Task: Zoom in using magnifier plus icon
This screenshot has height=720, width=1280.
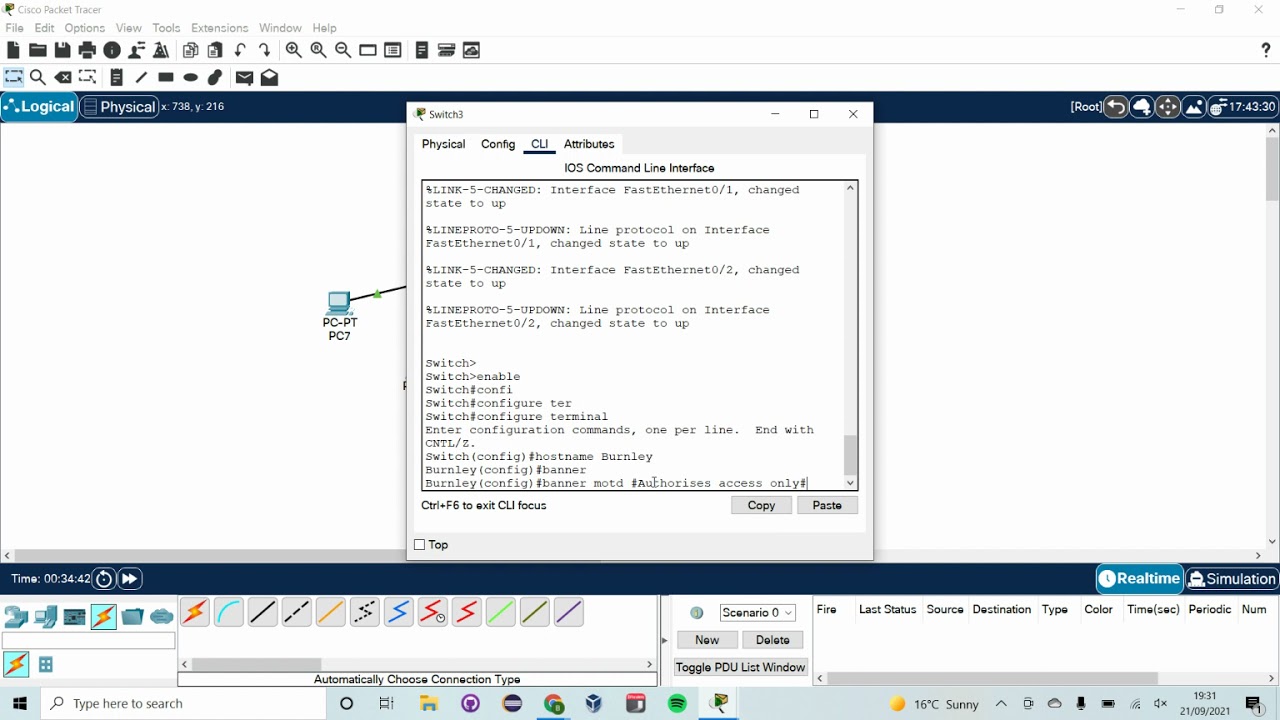Action: tap(294, 50)
